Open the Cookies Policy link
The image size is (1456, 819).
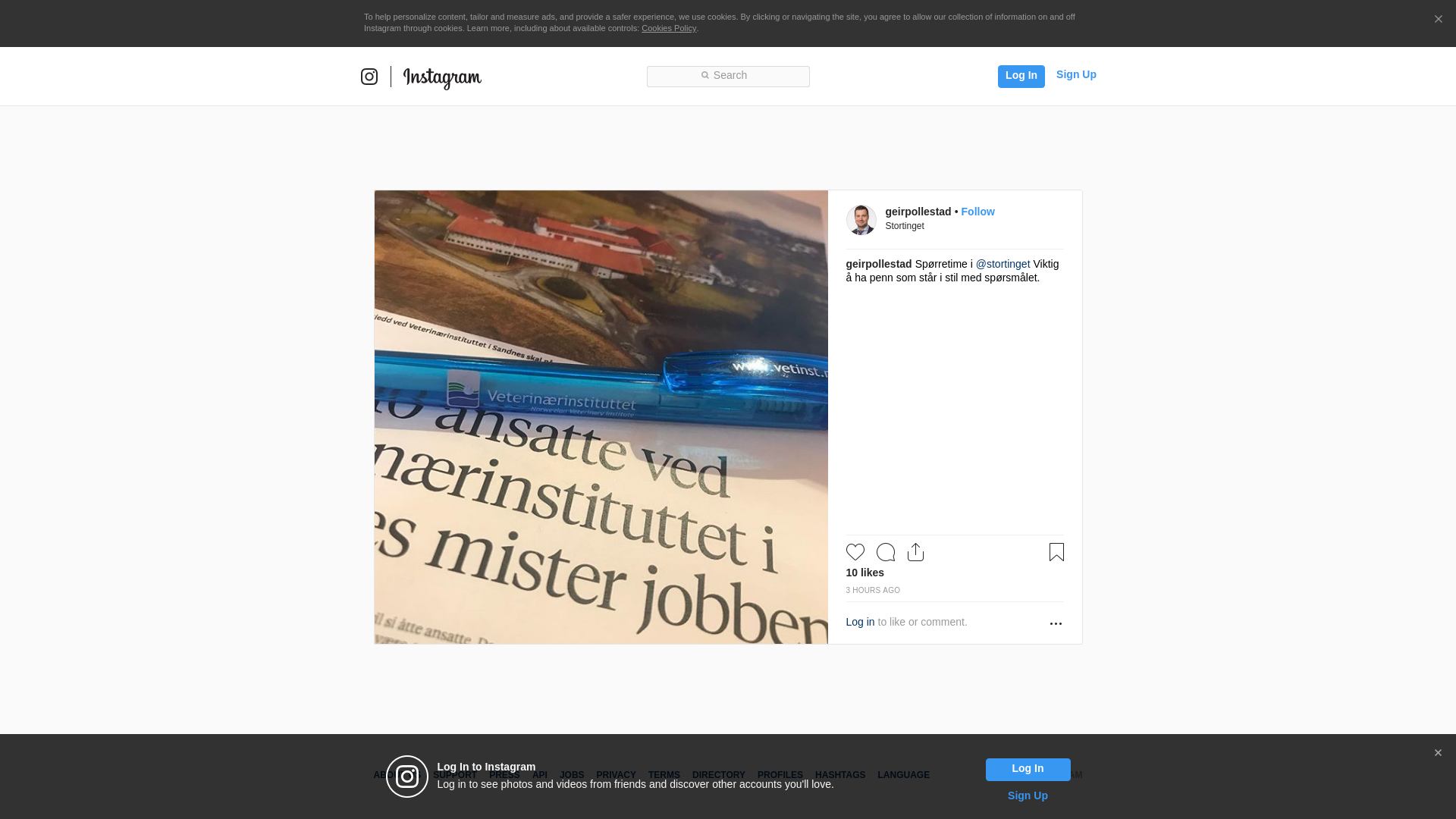pos(669,28)
